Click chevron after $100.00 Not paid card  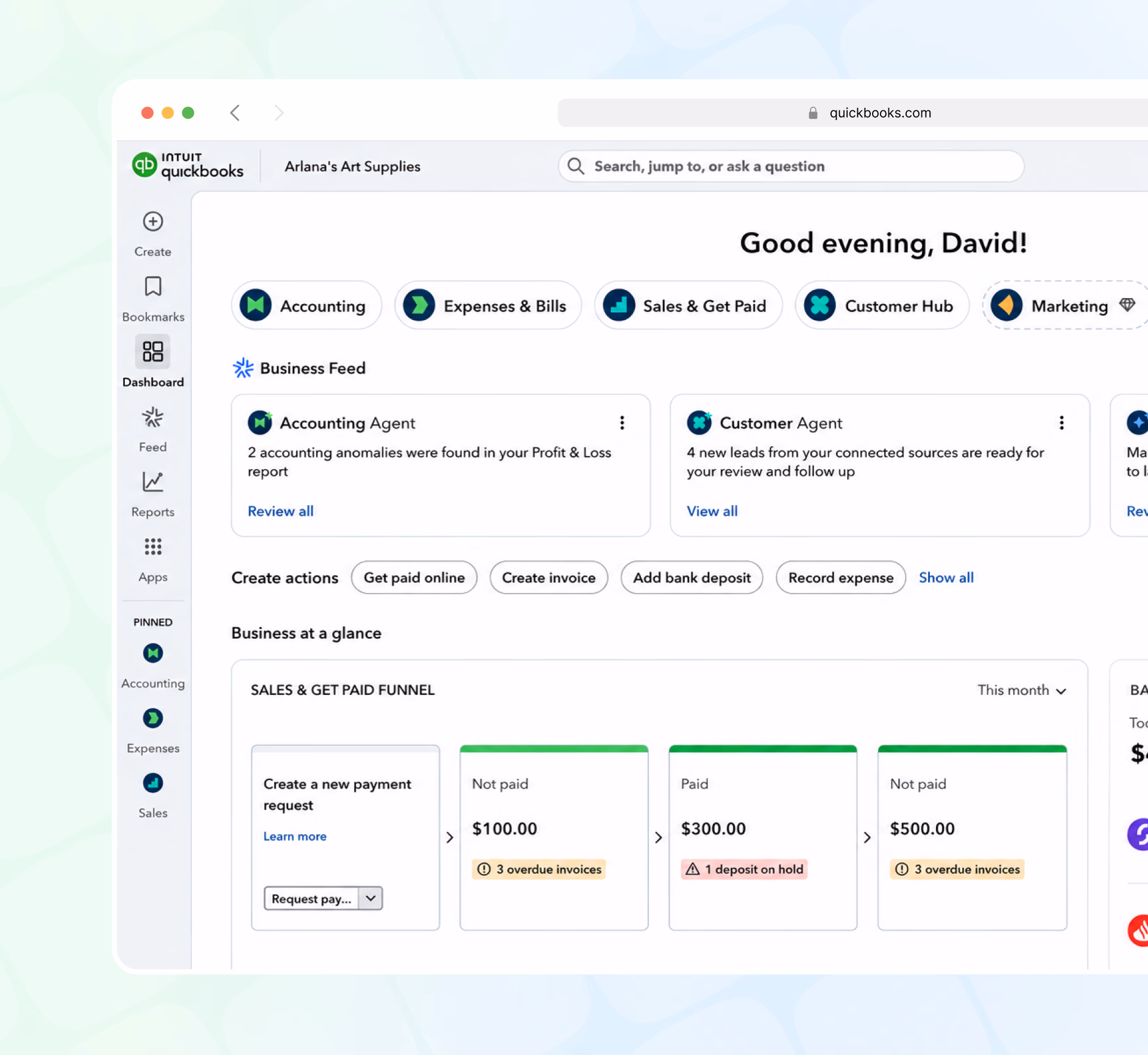click(659, 838)
